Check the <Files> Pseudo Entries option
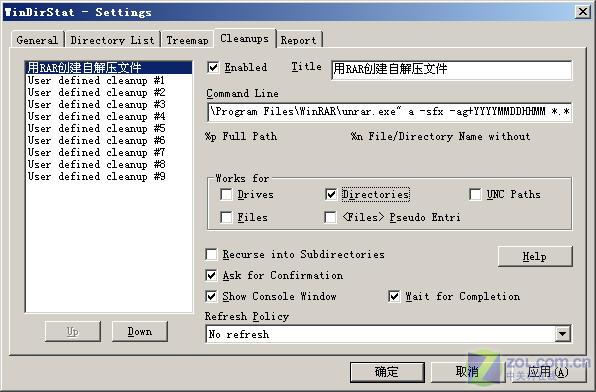Viewport: 596px width, 392px height. [x=330, y=217]
